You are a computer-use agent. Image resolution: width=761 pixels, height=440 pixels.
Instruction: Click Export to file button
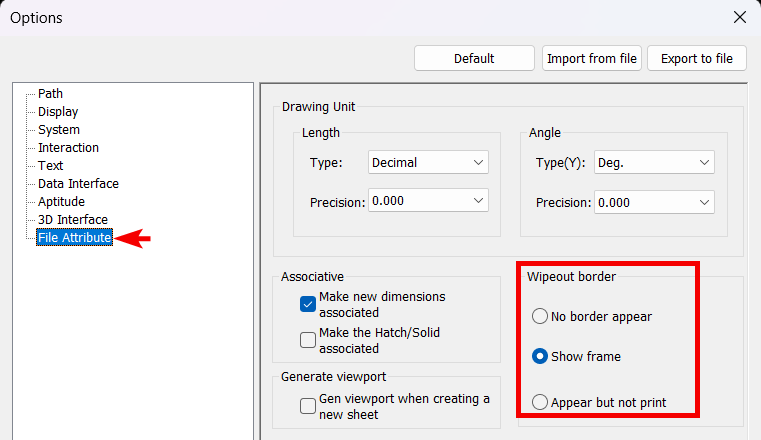(696, 59)
